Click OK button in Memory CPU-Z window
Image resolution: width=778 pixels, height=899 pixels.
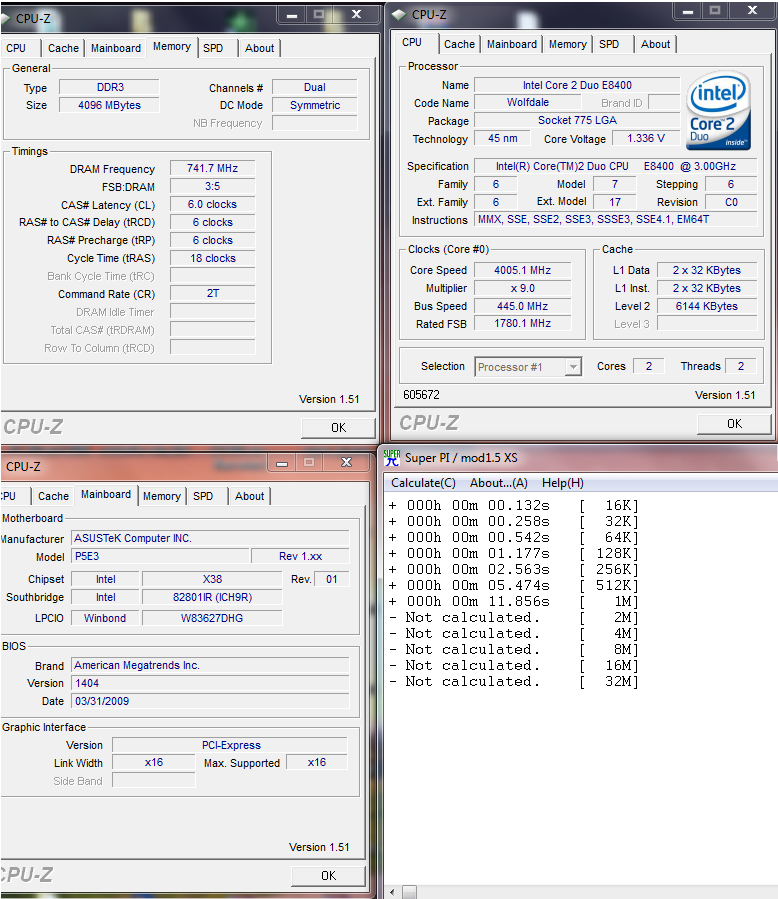(338, 428)
